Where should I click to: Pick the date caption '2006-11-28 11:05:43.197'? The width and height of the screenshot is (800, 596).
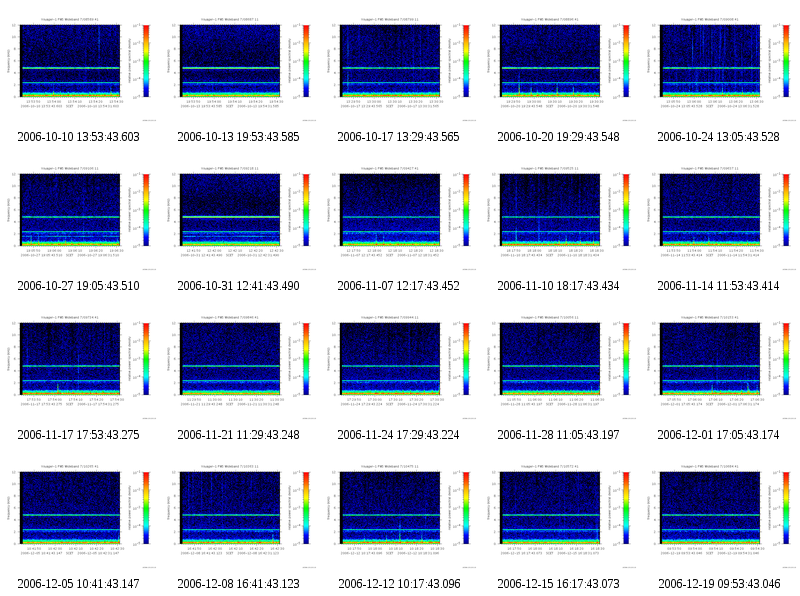[x=558, y=435]
